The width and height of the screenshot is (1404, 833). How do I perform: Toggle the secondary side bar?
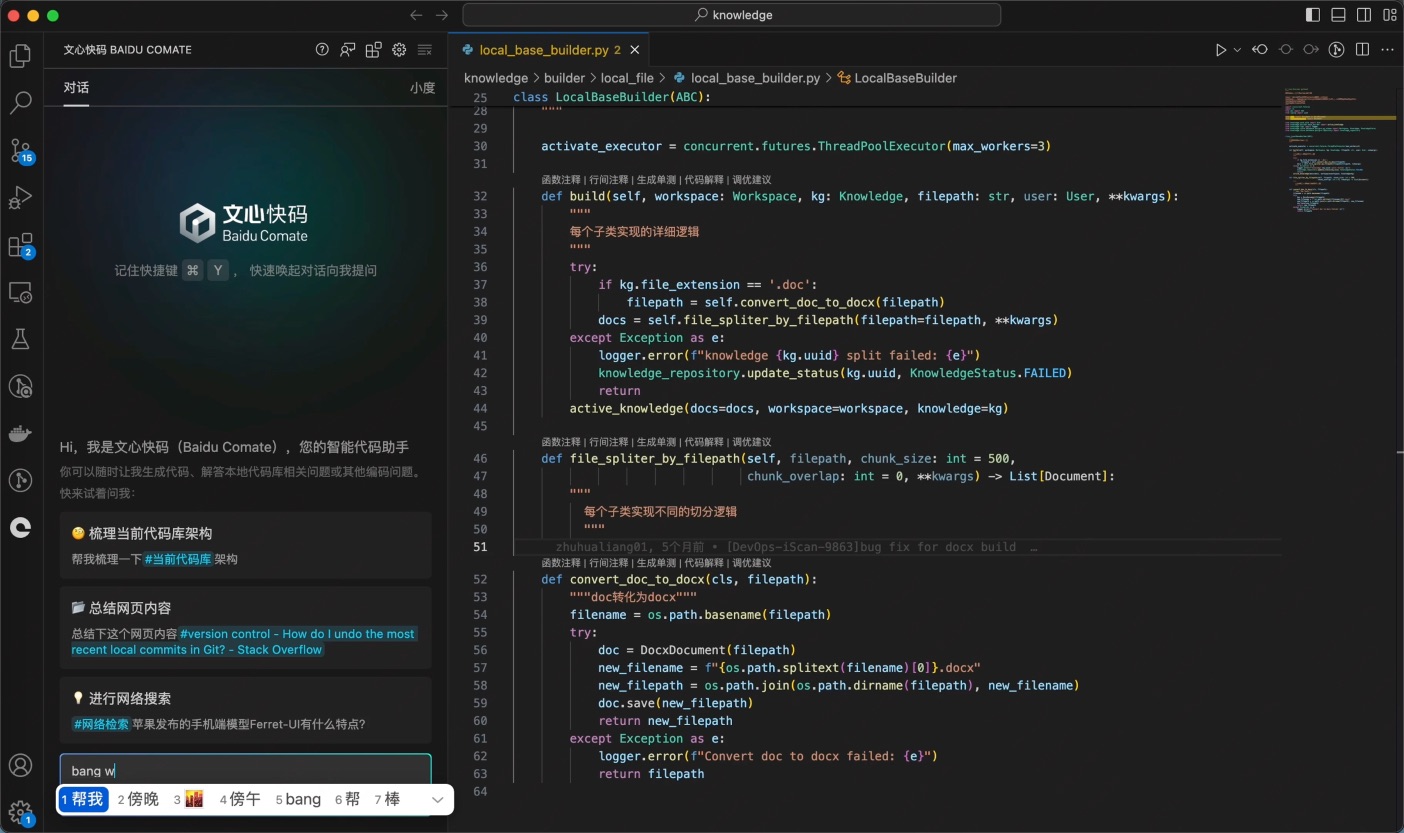point(1364,15)
